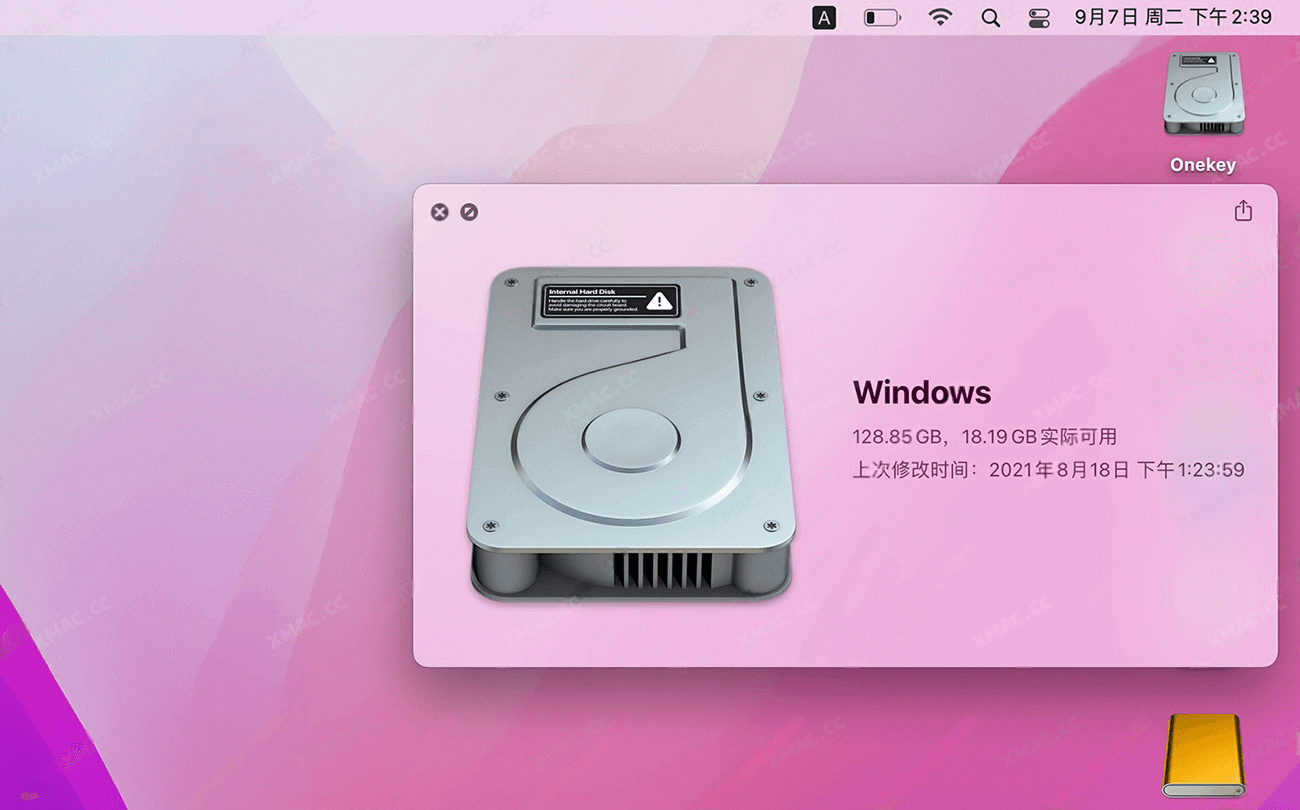1300x810 pixels.
Task: Click the warning triangle on the disk label
Action: pos(658,301)
